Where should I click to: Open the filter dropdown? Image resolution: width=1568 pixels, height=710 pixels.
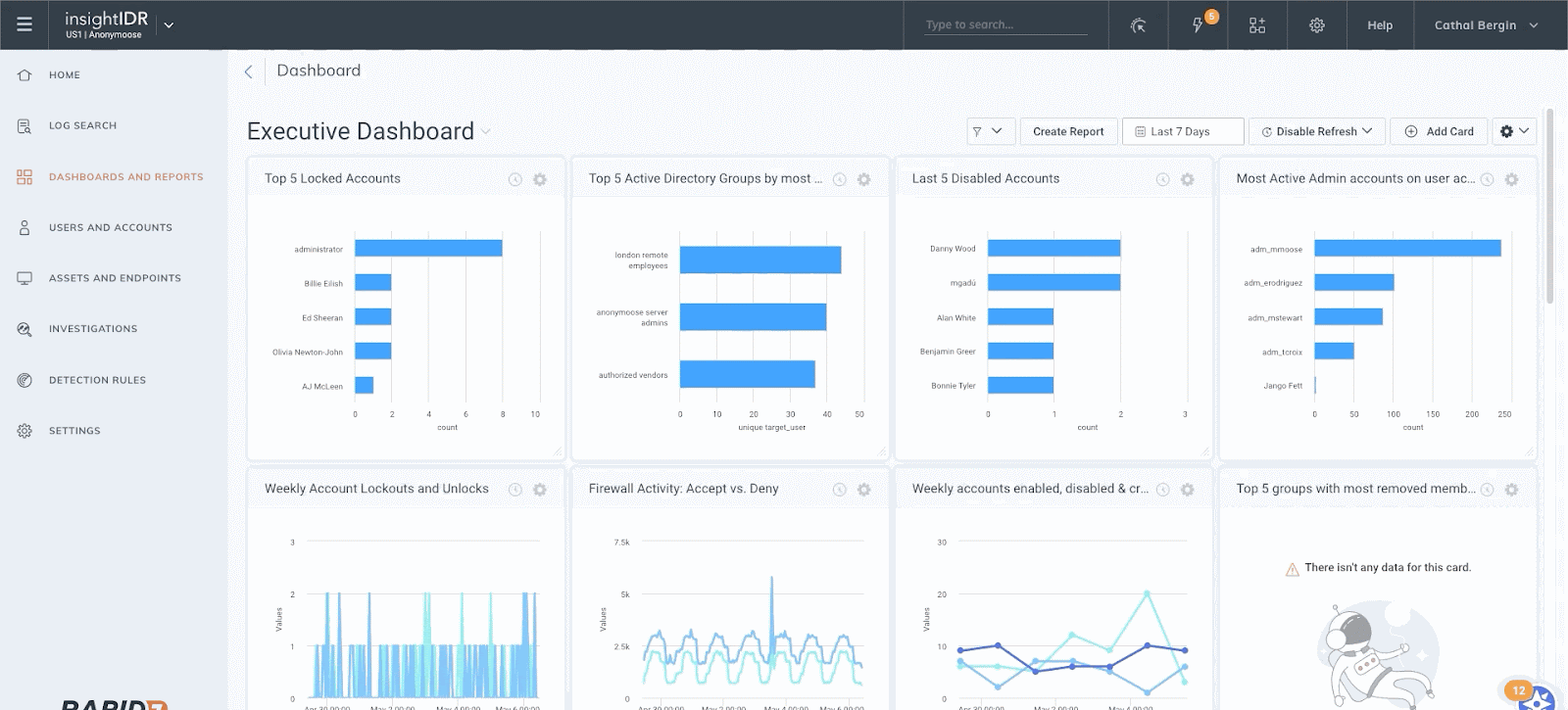pos(988,131)
